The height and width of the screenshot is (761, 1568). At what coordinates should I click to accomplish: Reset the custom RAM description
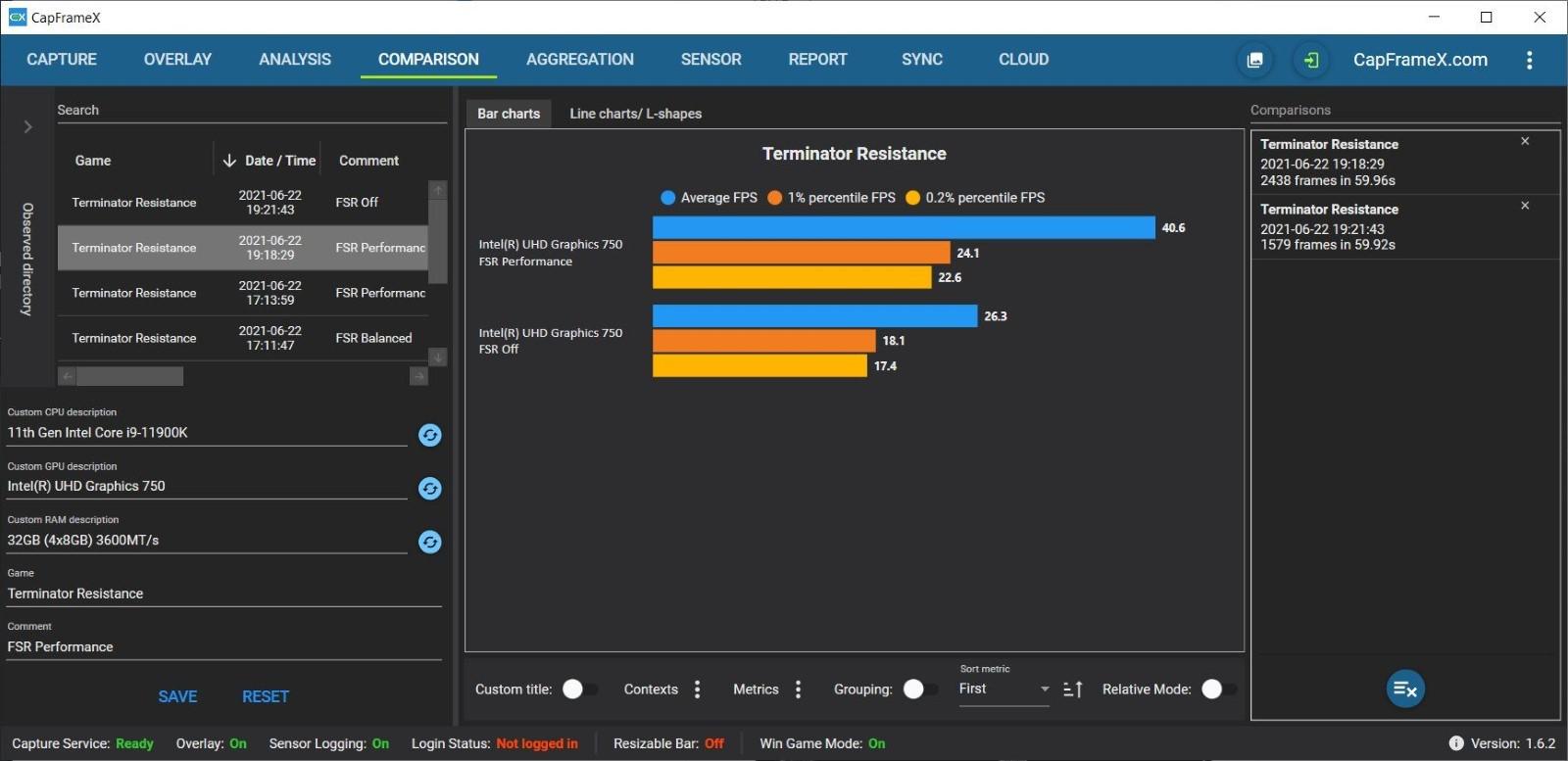(429, 542)
